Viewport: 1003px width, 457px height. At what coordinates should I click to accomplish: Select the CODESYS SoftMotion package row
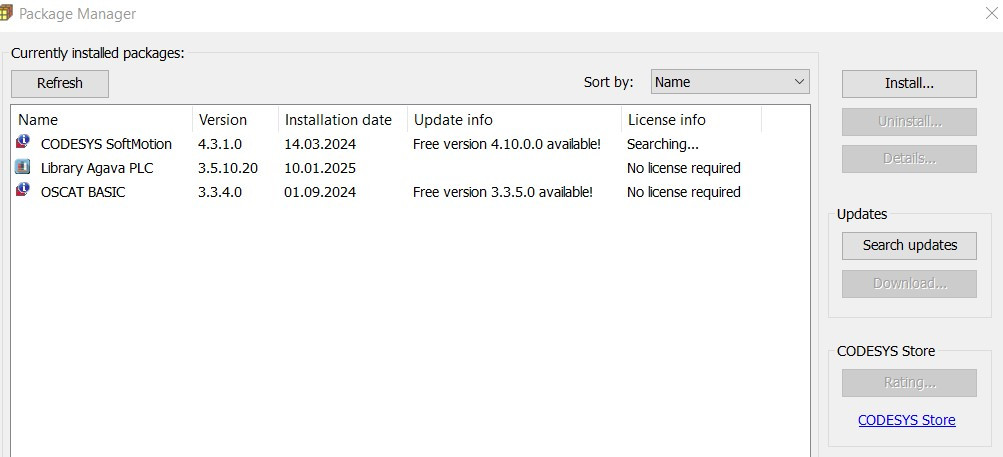point(106,144)
